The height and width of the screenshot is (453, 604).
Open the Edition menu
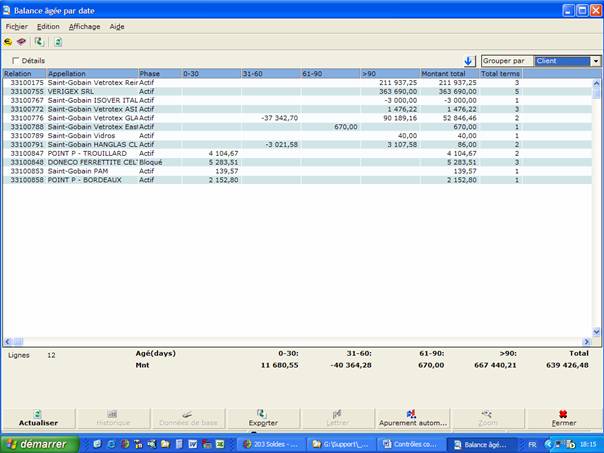tap(48, 27)
